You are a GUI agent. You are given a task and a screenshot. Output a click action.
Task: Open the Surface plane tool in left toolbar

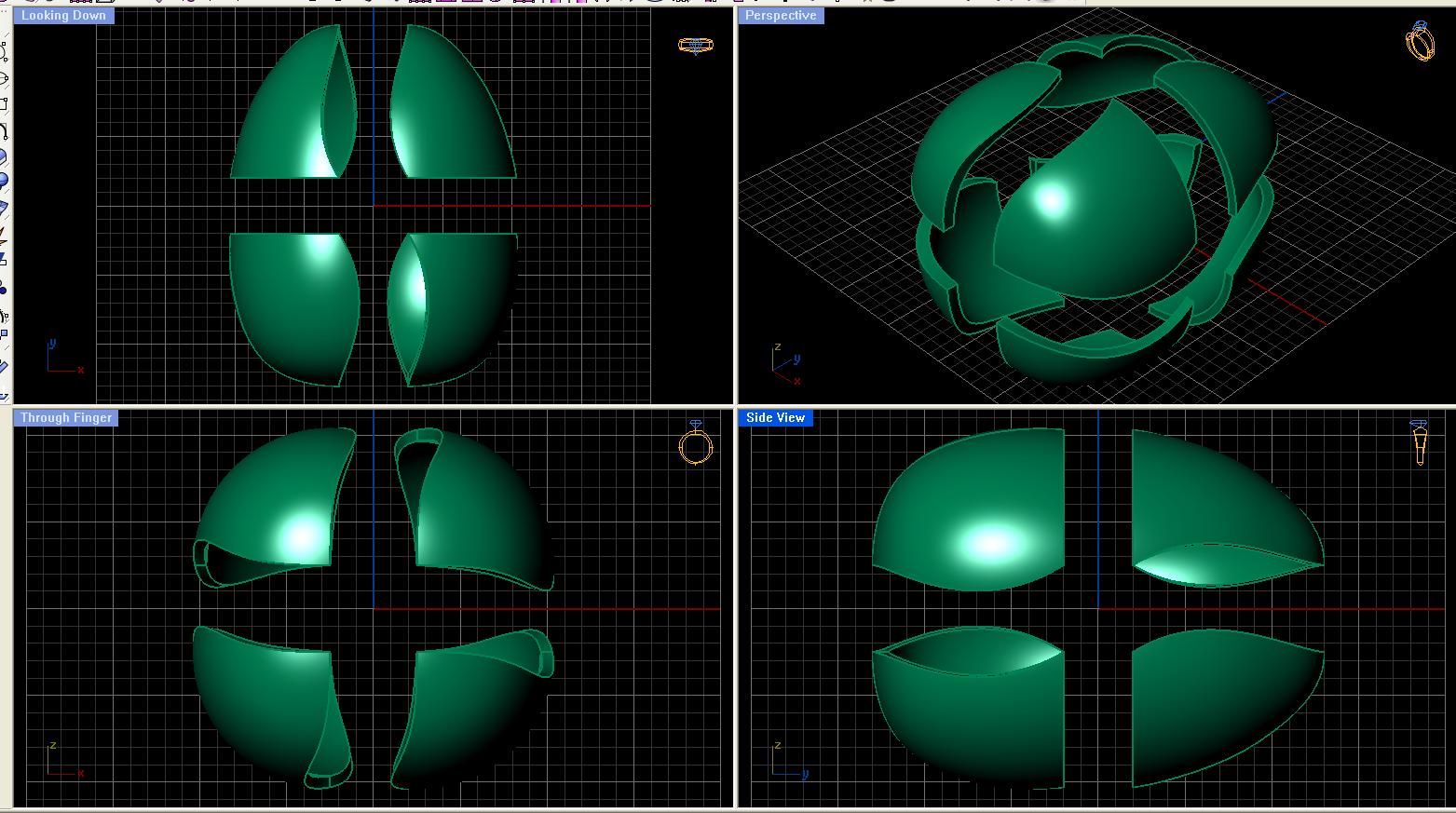4,207
